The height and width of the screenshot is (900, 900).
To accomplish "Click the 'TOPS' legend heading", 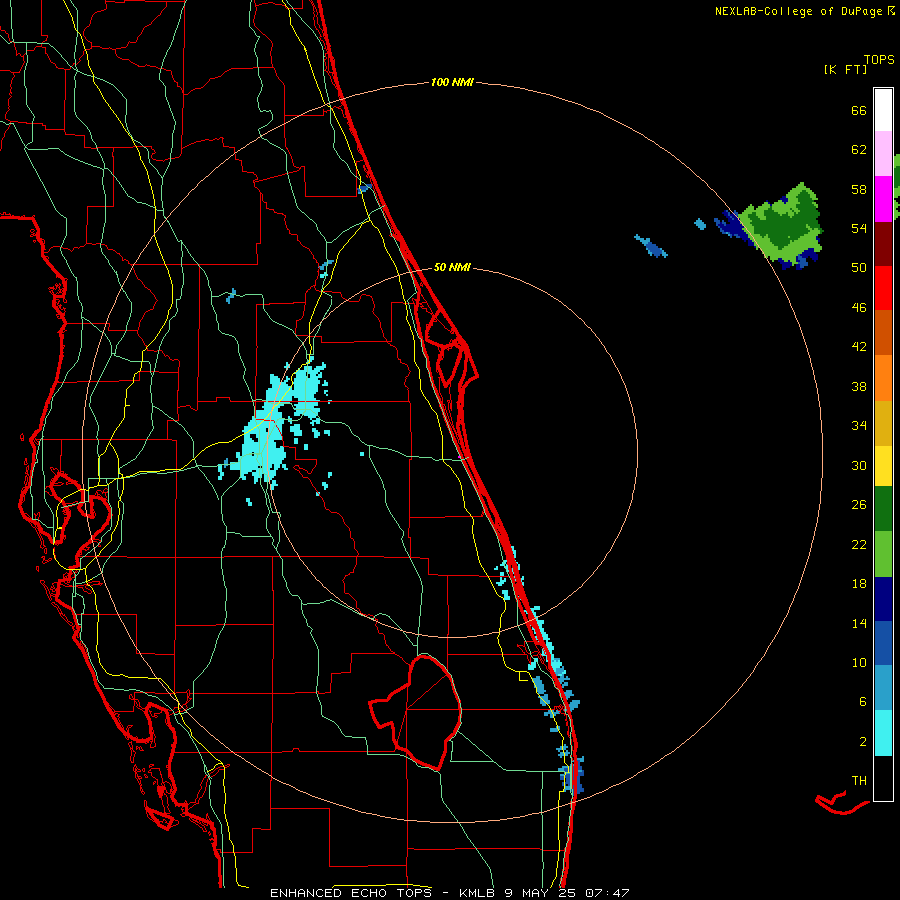I will tap(879, 59).
